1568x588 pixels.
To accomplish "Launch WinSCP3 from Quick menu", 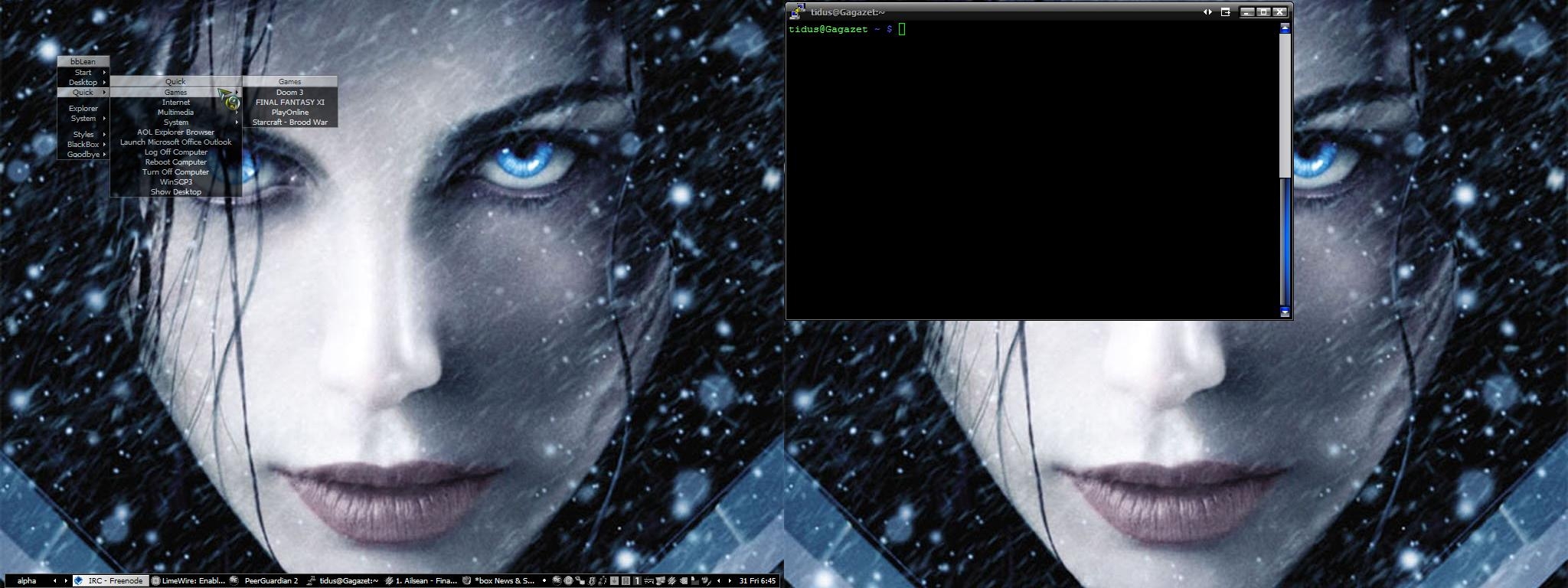I will pyautogui.click(x=176, y=181).
